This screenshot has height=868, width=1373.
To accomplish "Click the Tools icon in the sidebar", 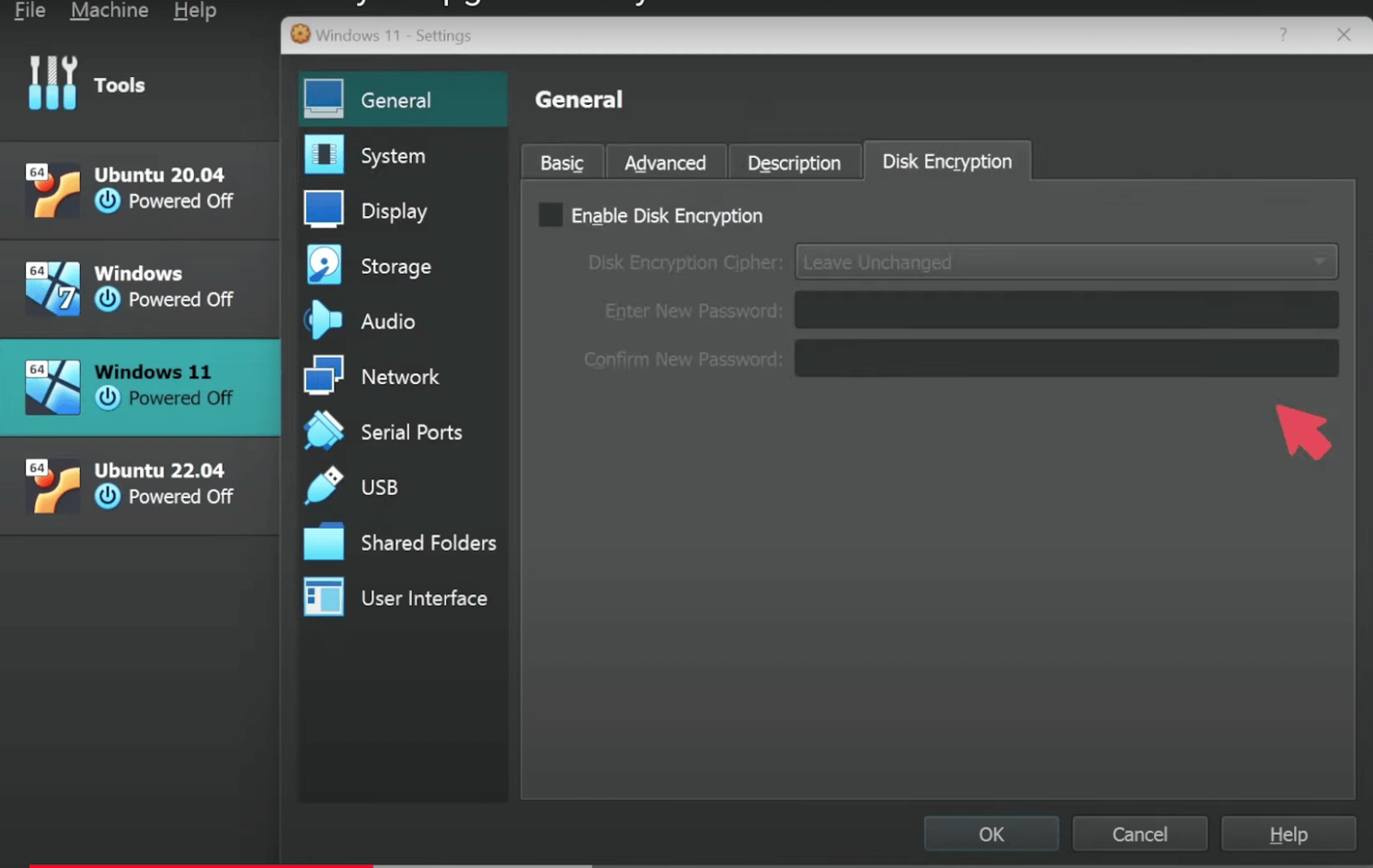I will click(52, 83).
